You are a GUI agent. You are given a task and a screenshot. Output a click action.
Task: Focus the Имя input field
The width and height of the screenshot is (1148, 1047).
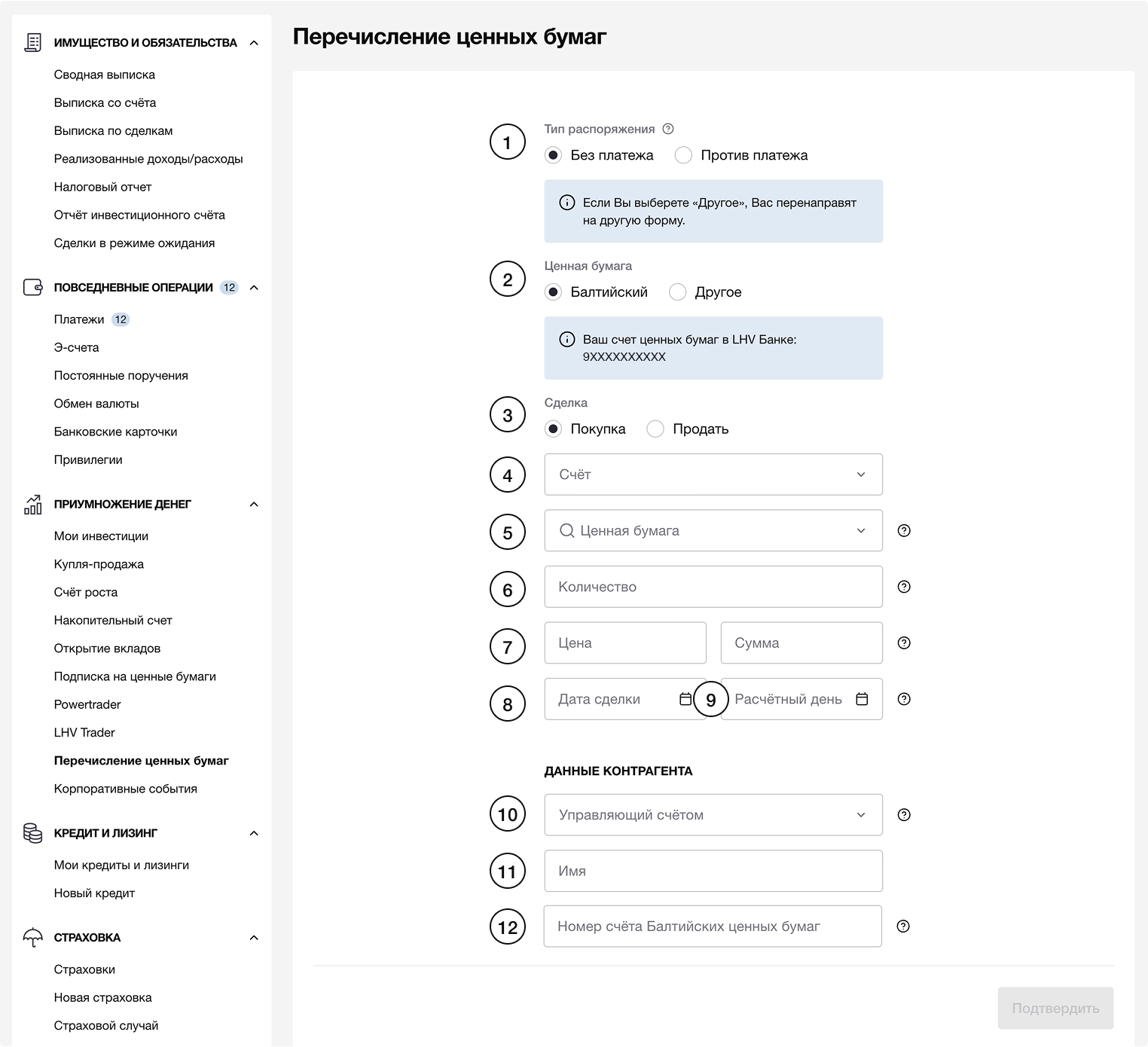(x=713, y=871)
